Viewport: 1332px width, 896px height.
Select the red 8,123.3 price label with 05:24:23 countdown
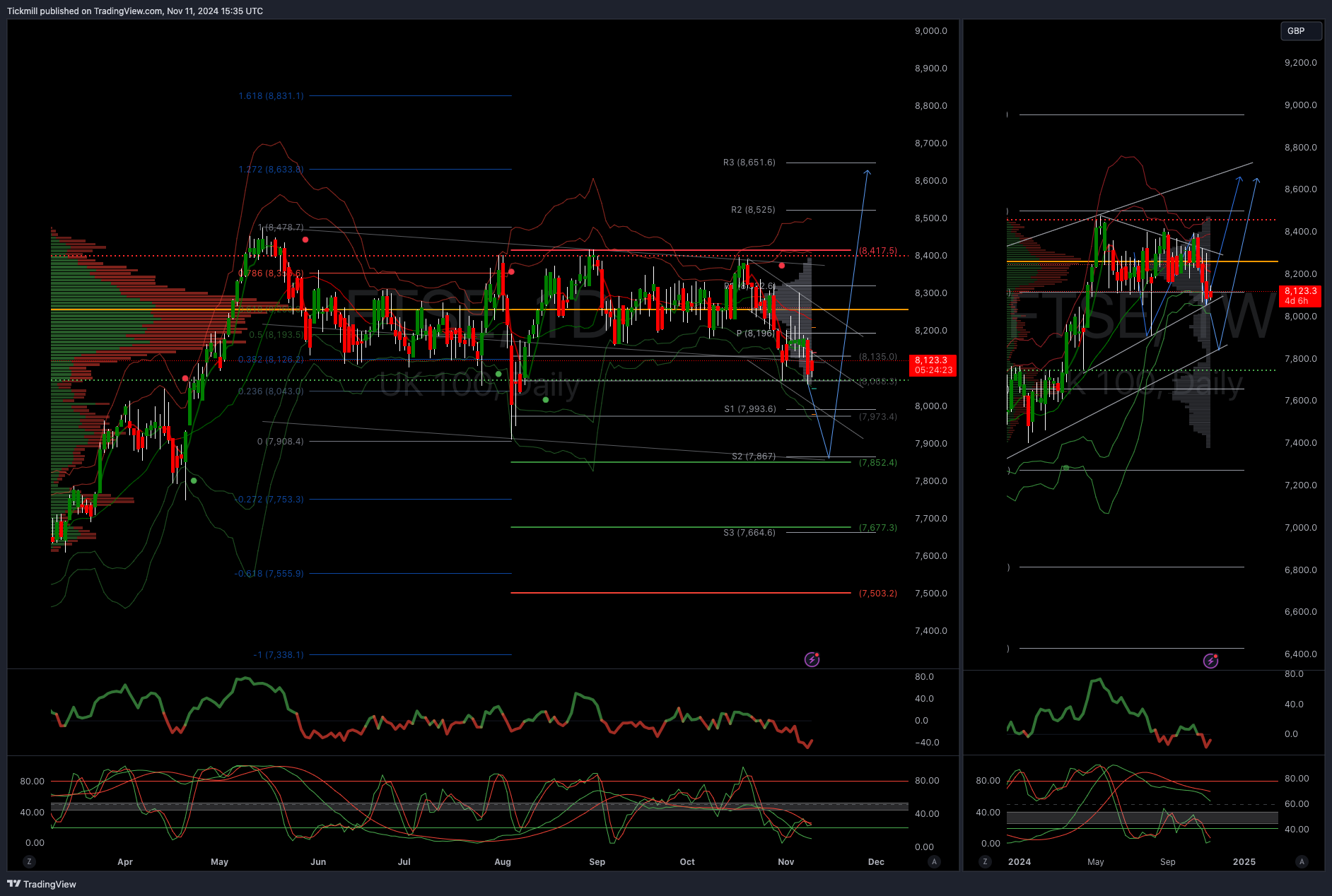tap(933, 365)
